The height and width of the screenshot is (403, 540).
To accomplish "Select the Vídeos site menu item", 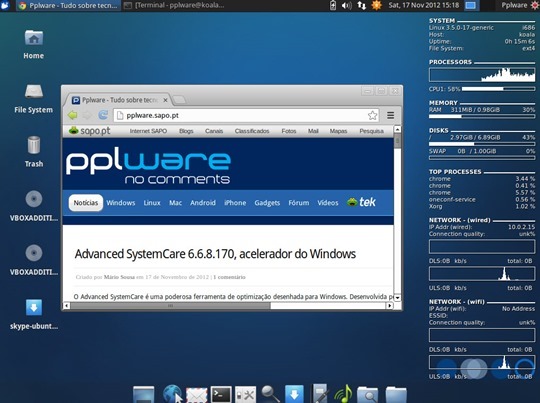I will click(328, 203).
